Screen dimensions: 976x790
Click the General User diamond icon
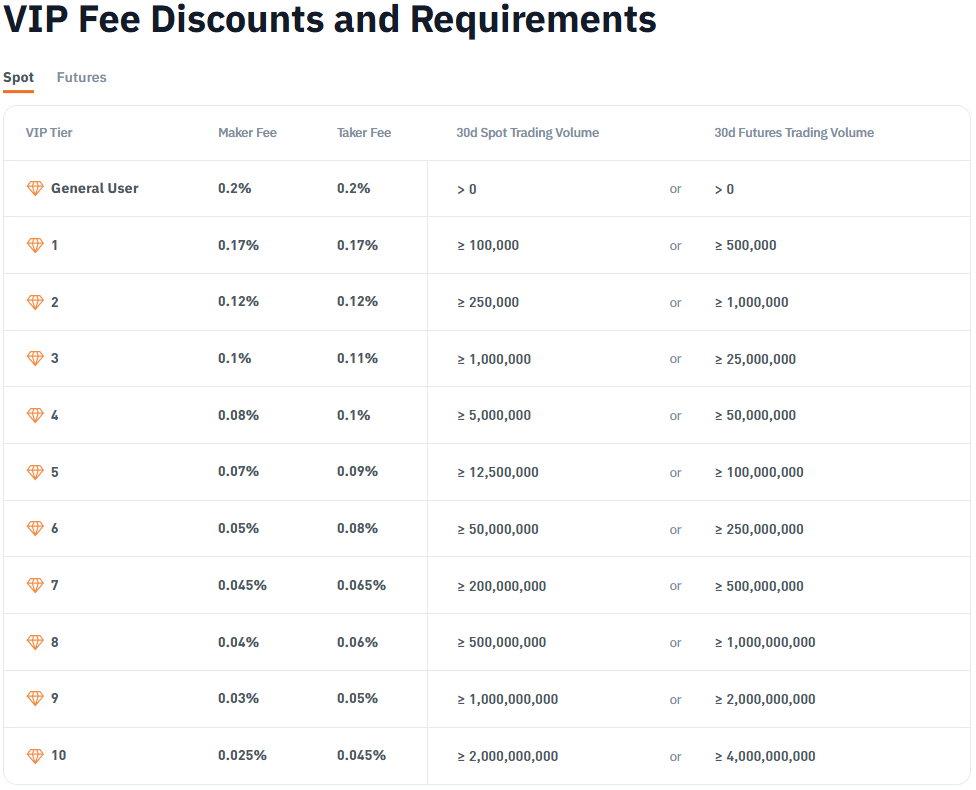35,188
